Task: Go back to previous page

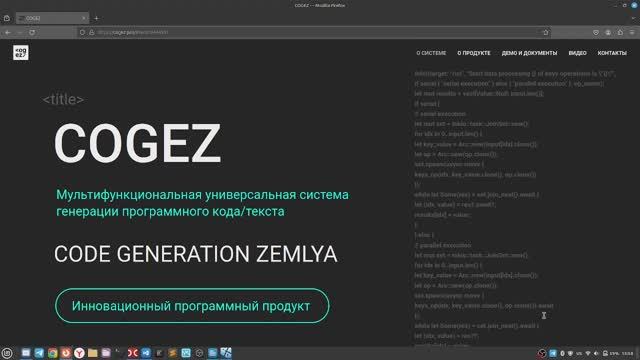Action: point(8,32)
